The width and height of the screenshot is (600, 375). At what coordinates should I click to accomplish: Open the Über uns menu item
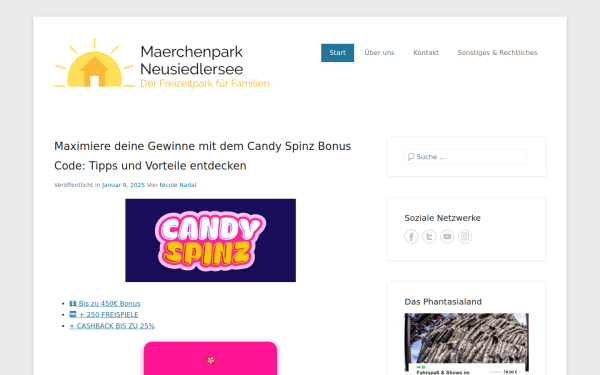[379, 53]
